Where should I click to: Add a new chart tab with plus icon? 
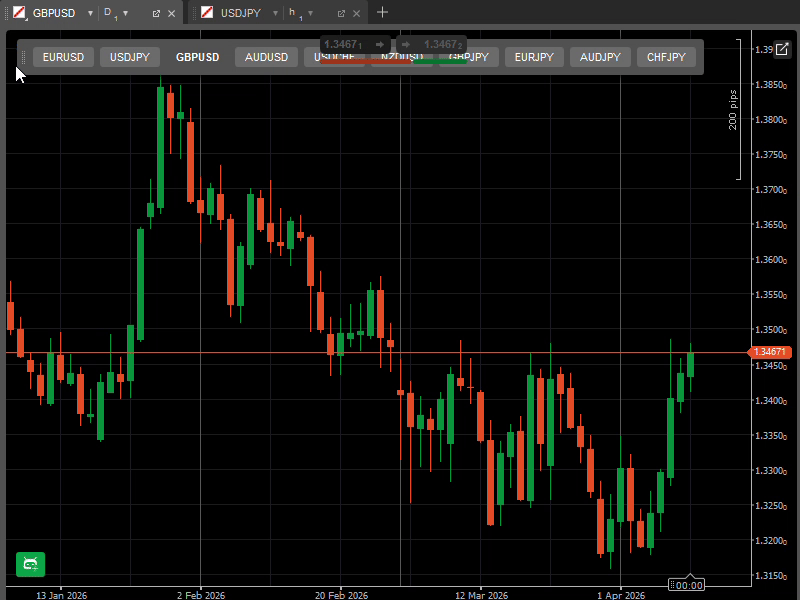click(382, 13)
